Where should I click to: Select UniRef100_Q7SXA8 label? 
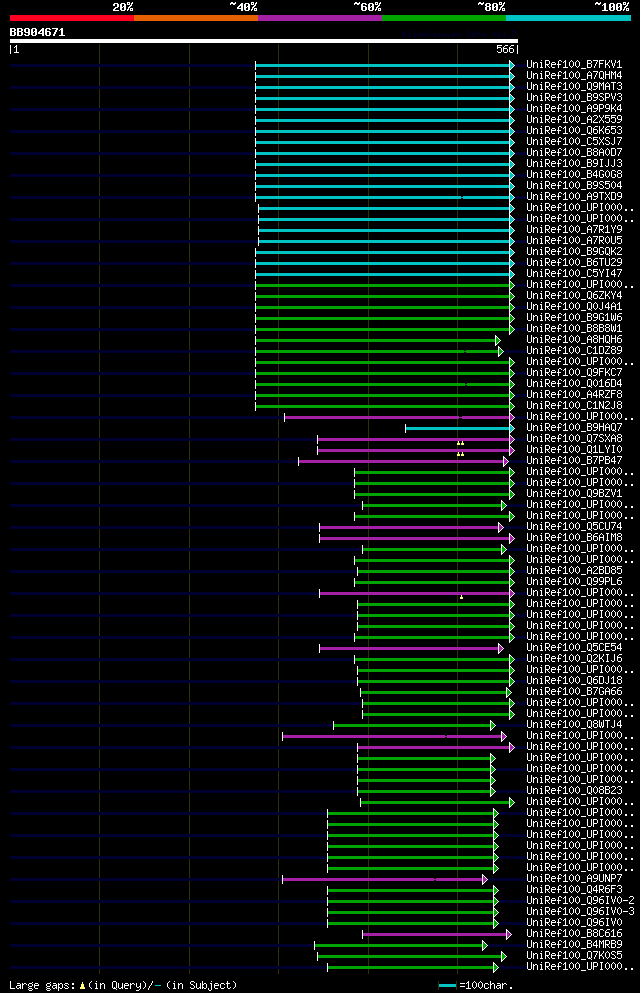[x=574, y=438]
